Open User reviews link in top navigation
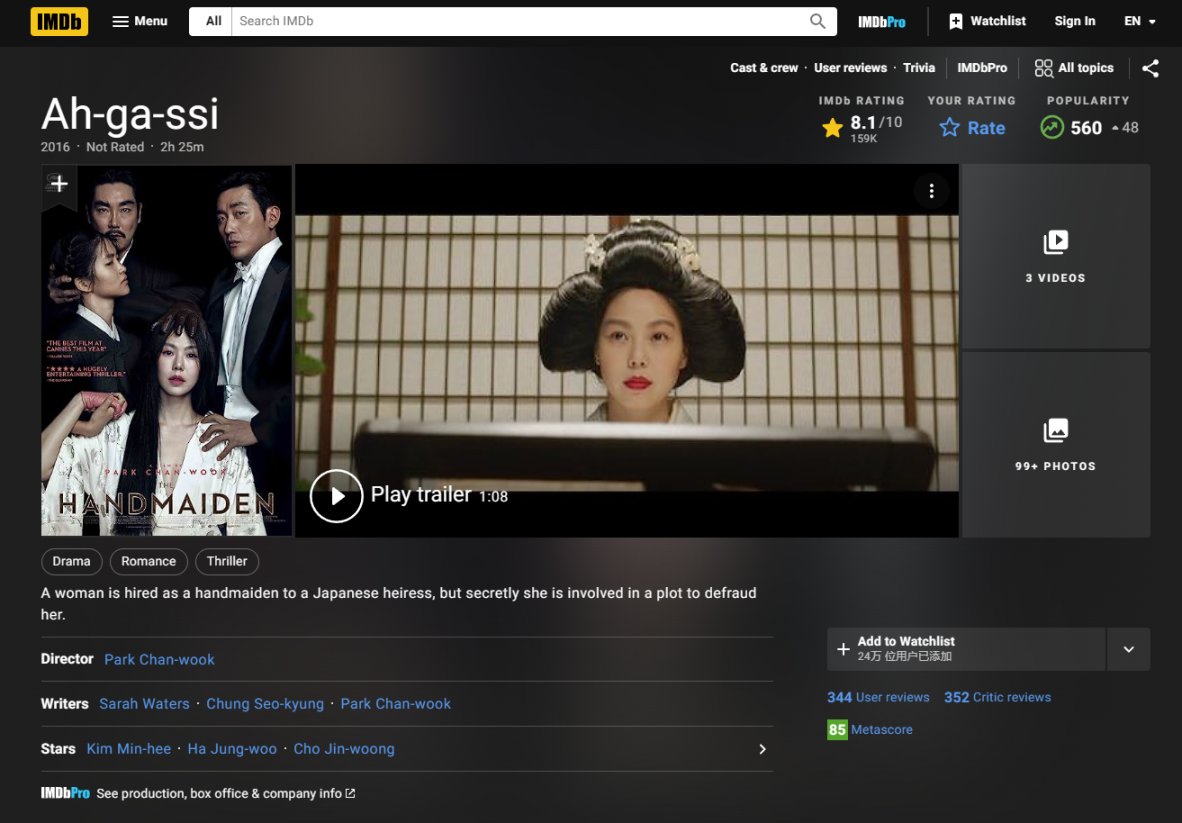Screen dimensions: 1182x823 [x=850, y=68]
